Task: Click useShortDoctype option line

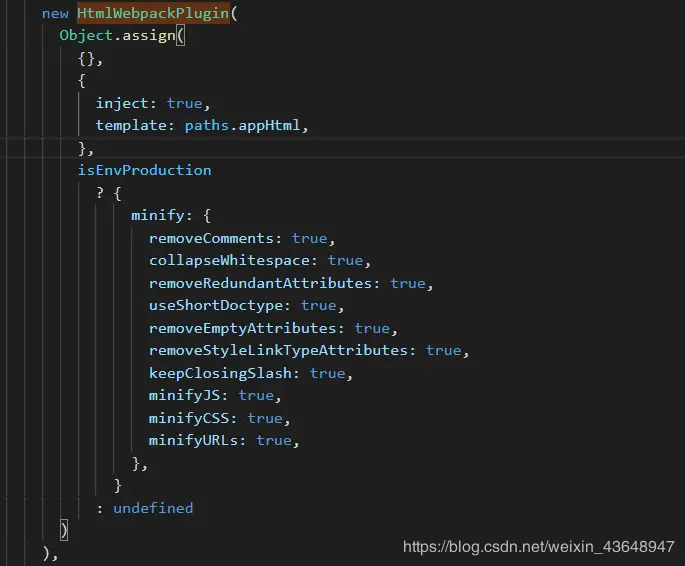Action: [x=246, y=306]
